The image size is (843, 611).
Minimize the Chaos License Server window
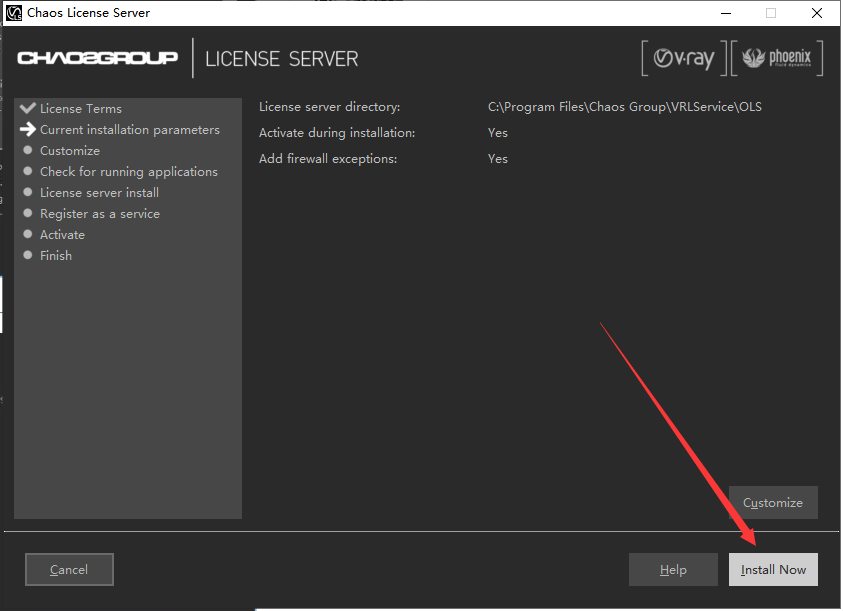pyautogui.click(x=724, y=13)
